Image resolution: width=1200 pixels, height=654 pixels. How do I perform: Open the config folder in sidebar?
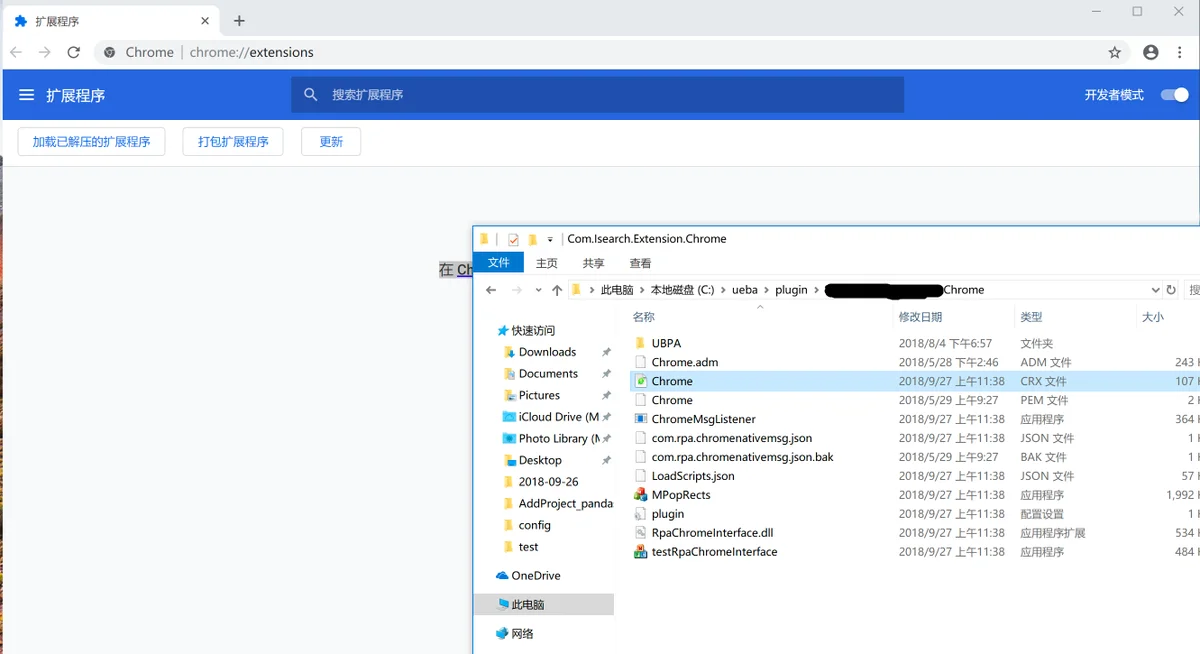click(535, 525)
